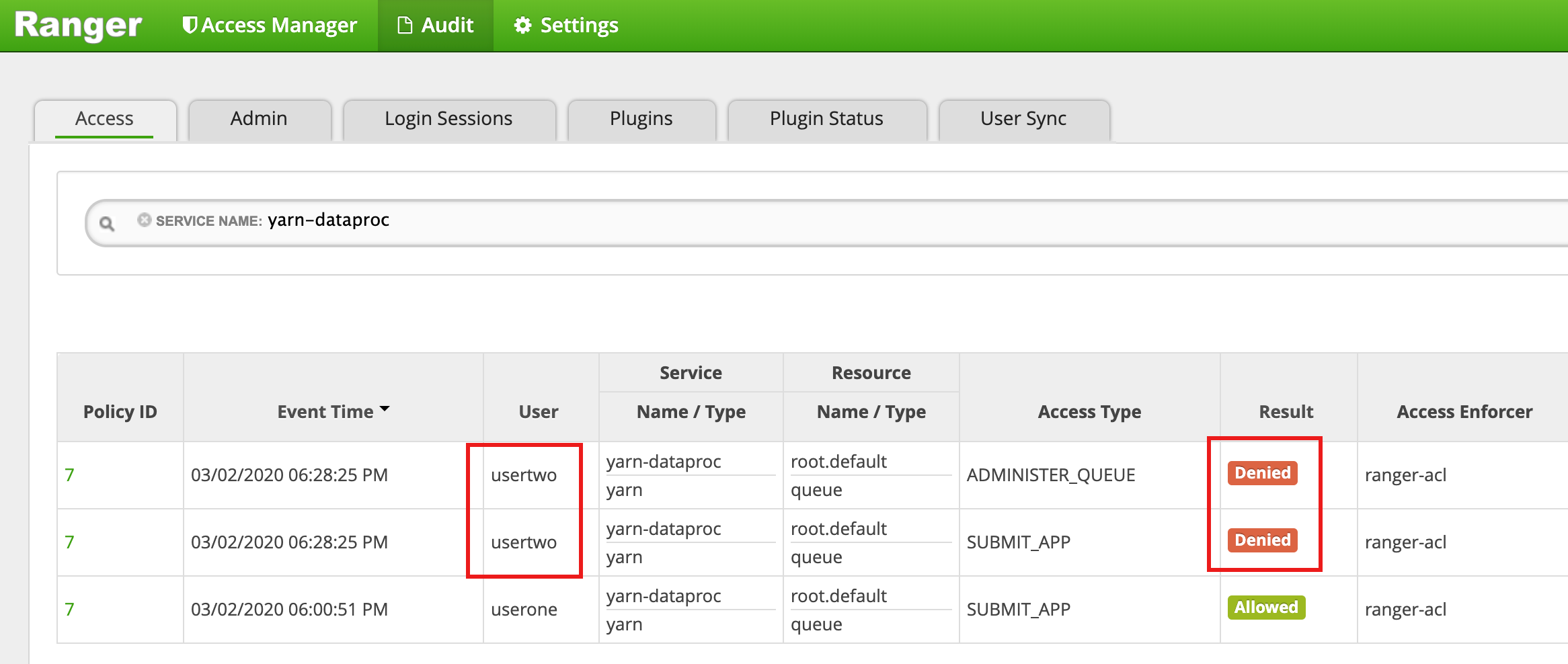The image size is (1568, 664).
Task: Open the Settings gear menu
Action: 565,26
